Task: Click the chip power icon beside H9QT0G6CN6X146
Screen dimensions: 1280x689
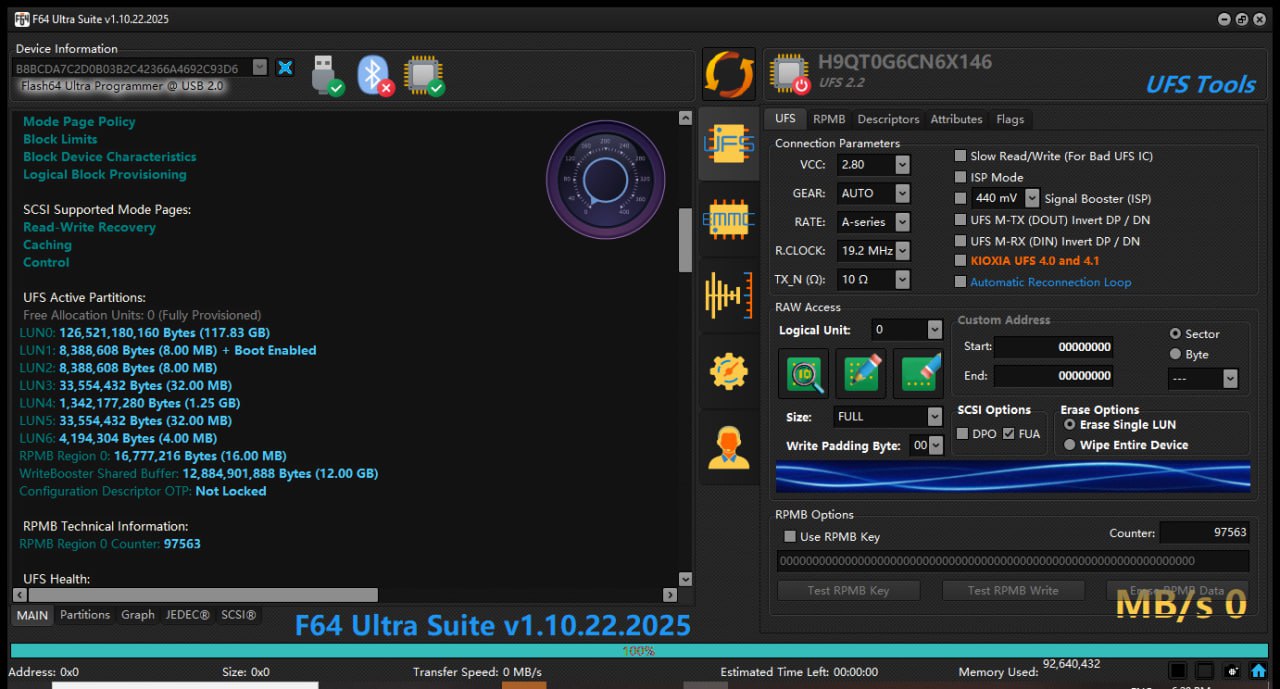Action: point(789,73)
